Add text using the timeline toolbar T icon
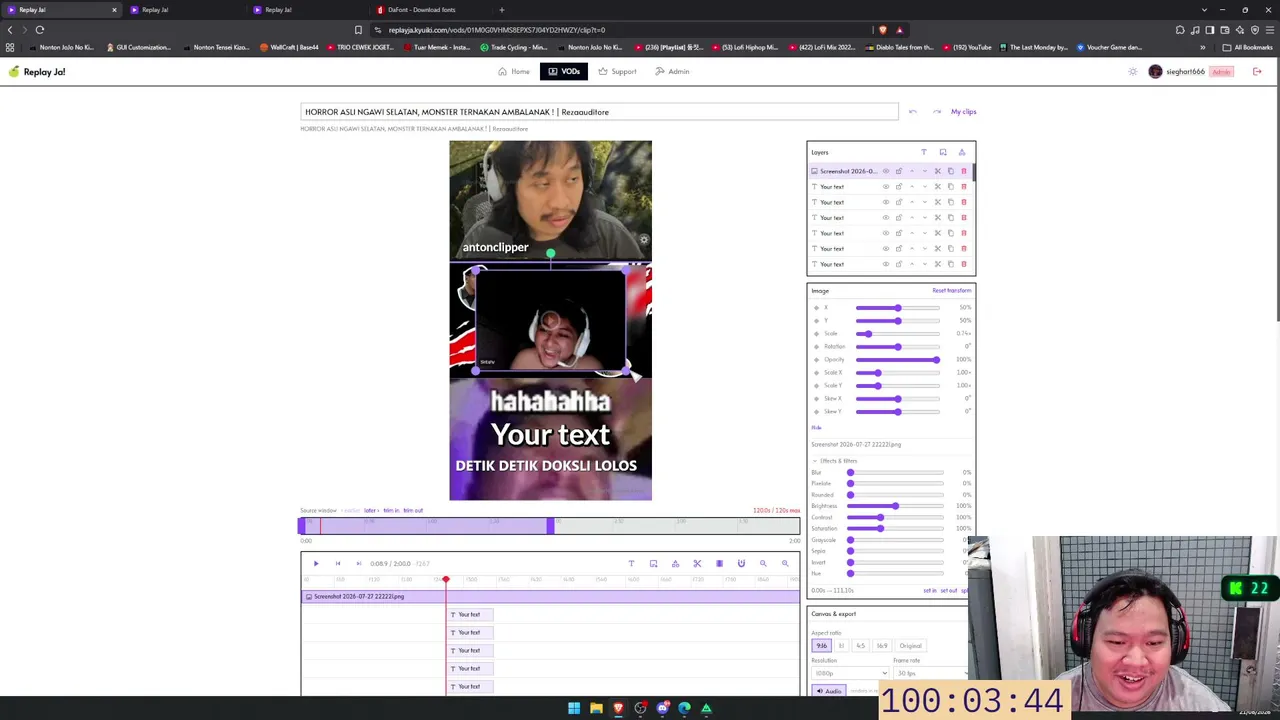1280x720 pixels. pyautogui.click(x=631, y=564)
